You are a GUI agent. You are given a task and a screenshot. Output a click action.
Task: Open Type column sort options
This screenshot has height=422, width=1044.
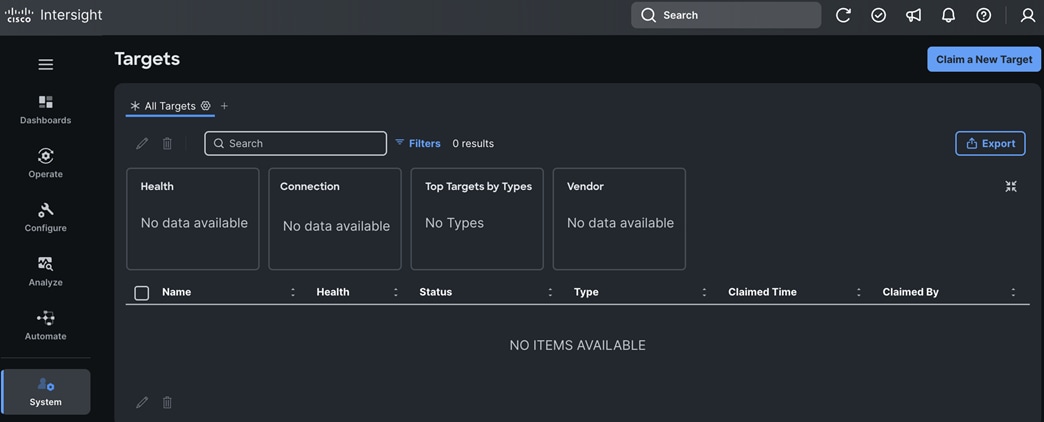point(704,292)
